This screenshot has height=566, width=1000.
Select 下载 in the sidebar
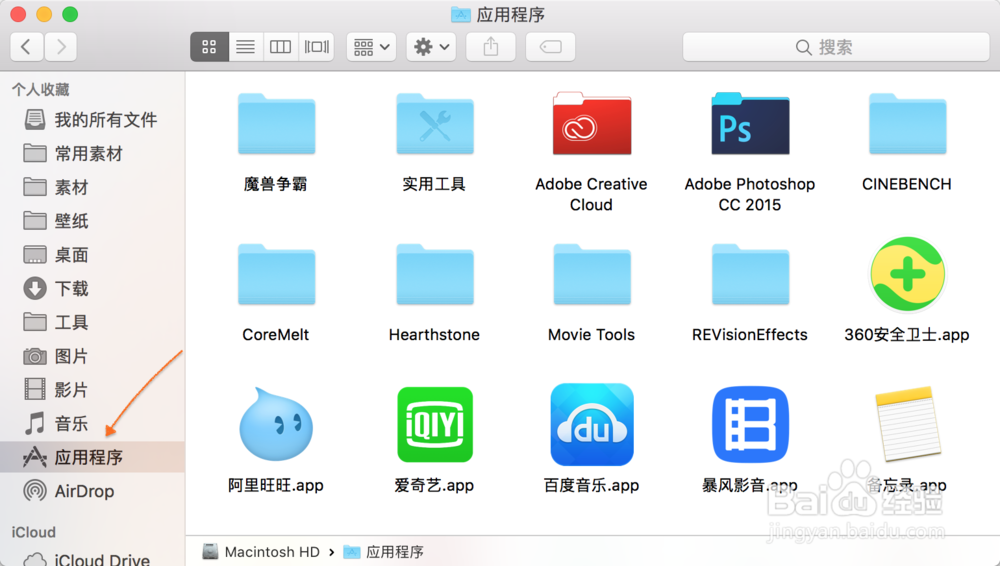click(92, 288)
